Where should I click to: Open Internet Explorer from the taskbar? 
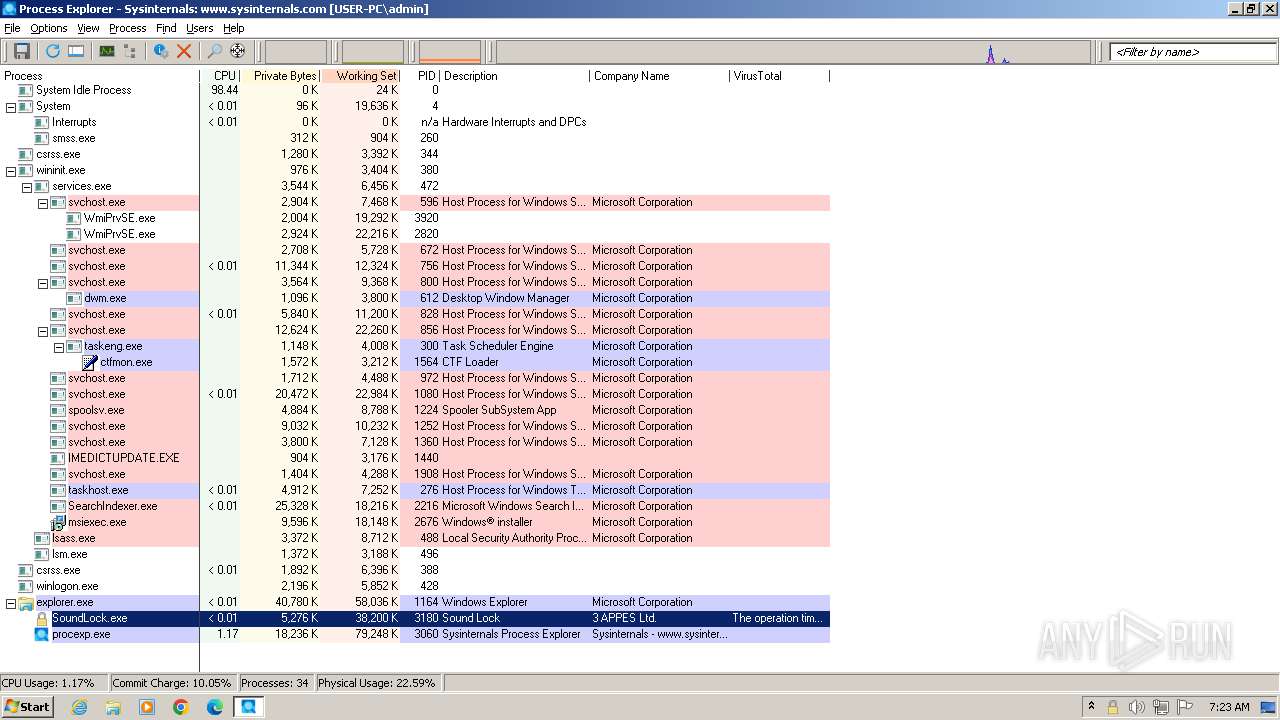79,707
